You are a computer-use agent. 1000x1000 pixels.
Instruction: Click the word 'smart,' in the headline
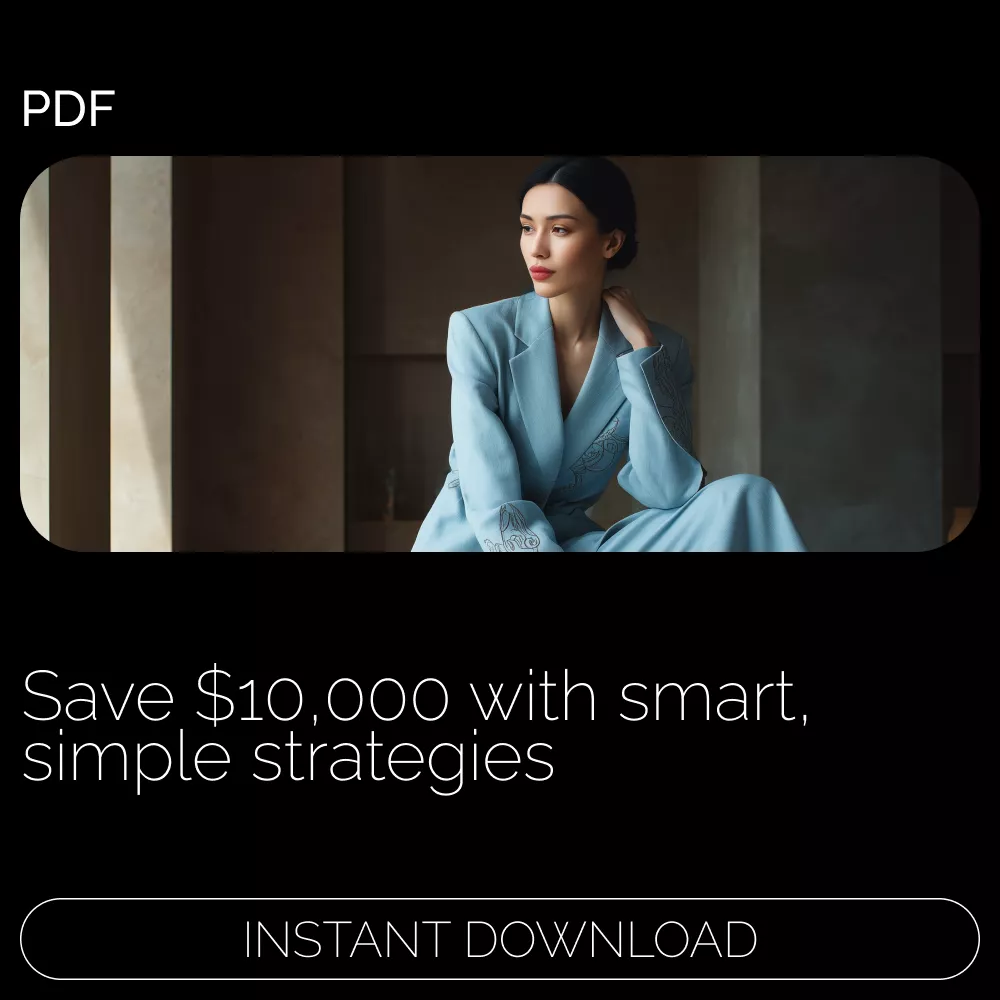714,697
